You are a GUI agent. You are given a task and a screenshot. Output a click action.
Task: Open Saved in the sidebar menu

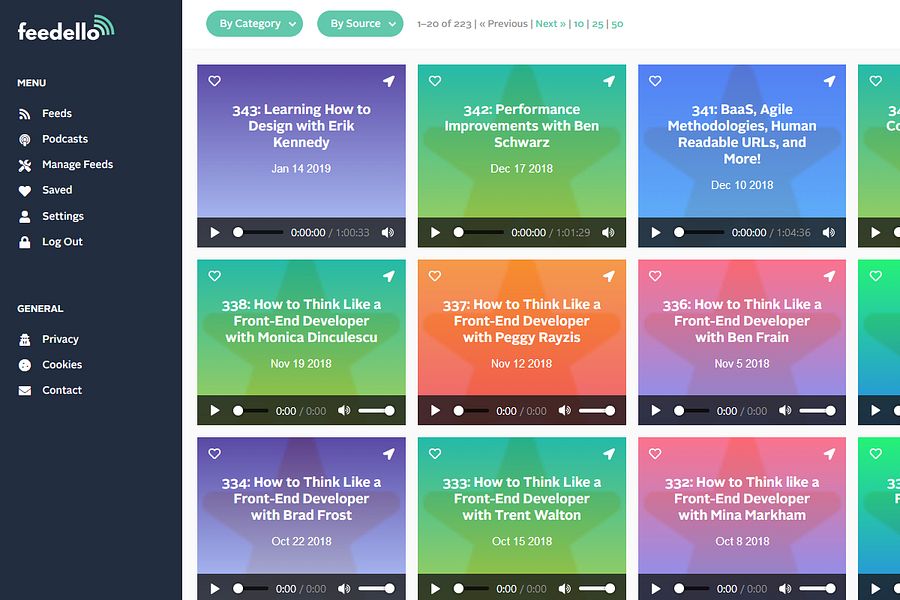coord(57,190)
